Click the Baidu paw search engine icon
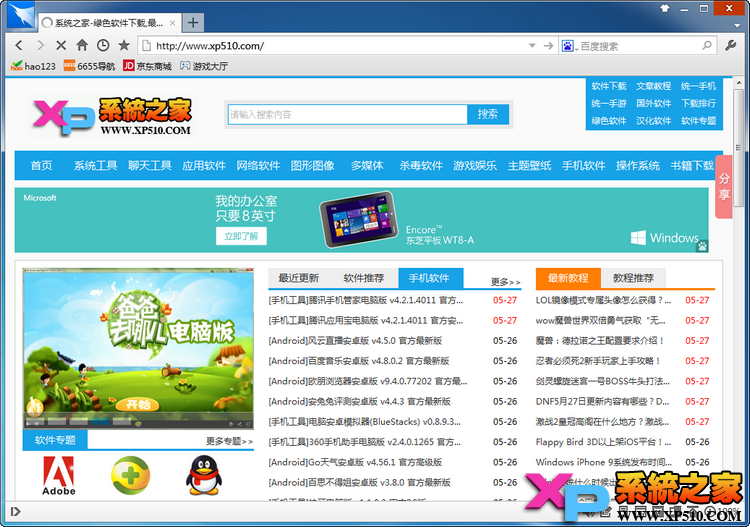The height and width of the screenshot is (527, 750). (567, 46)
